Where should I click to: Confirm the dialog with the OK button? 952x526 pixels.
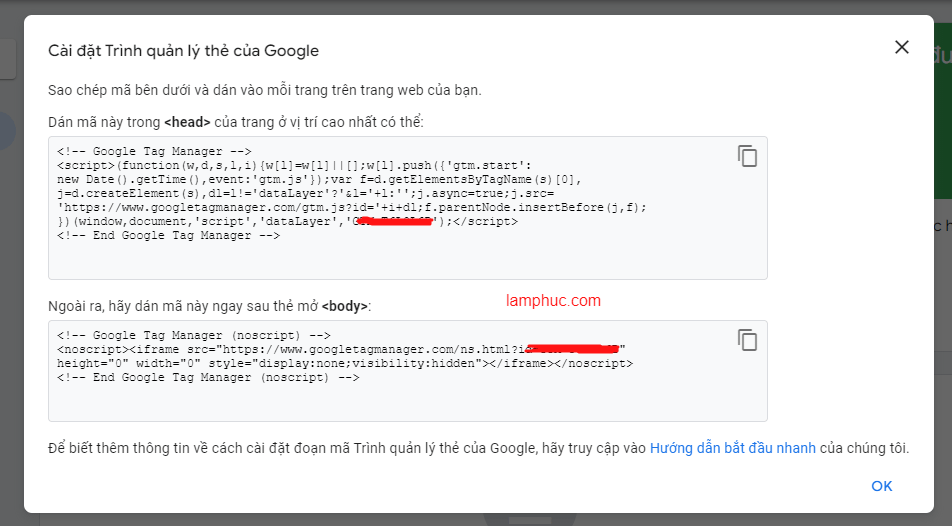pos(882,486)
